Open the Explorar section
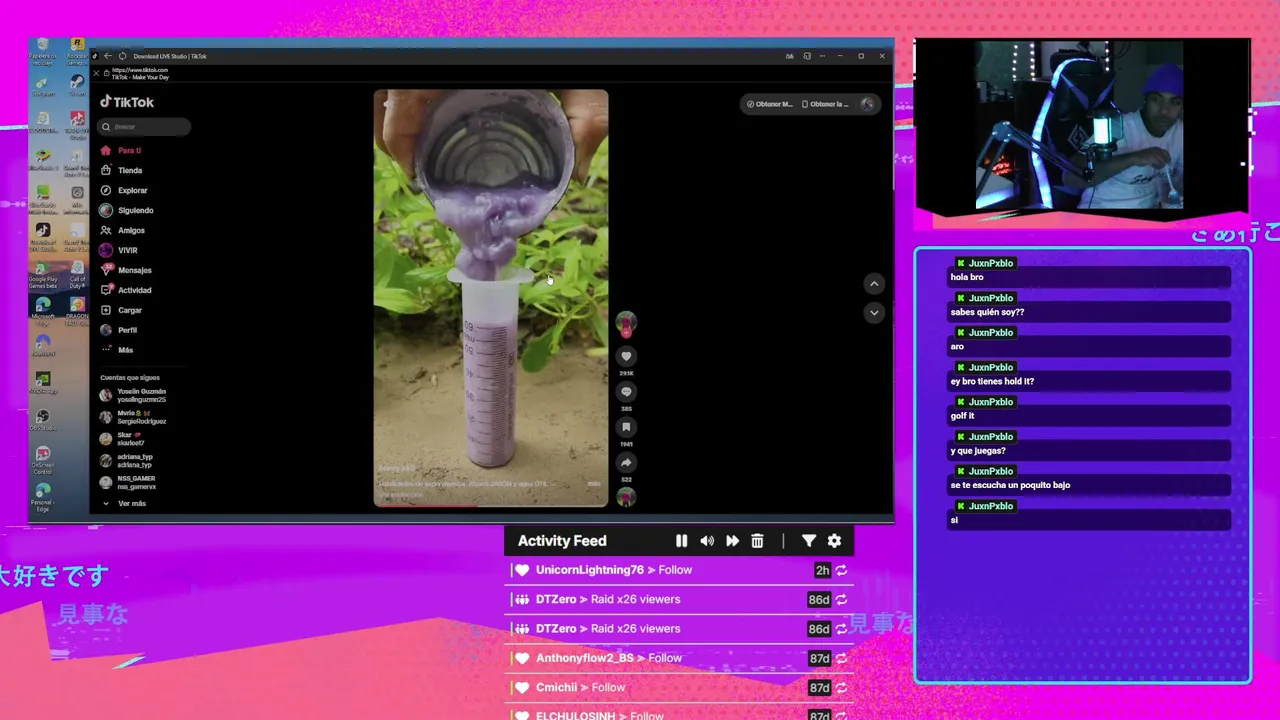Image resolution: width=1280 pixels, height=720 pixels. (x=124, y=190)
